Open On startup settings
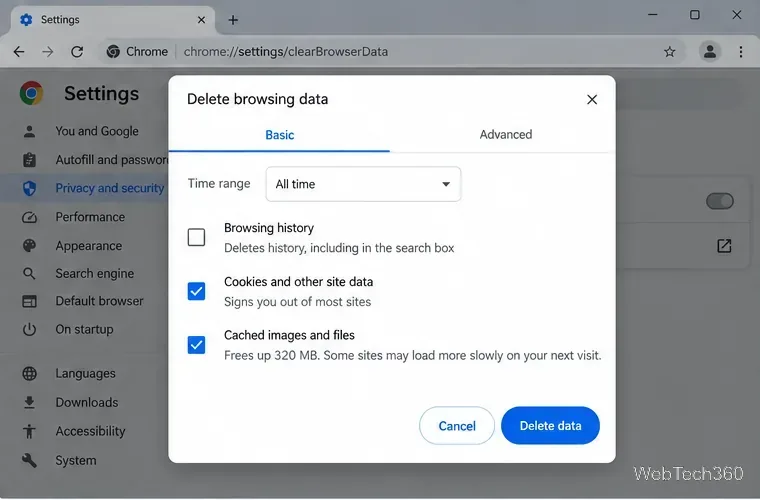Viewport: 760px width, 500px height. tap(84, 329)
